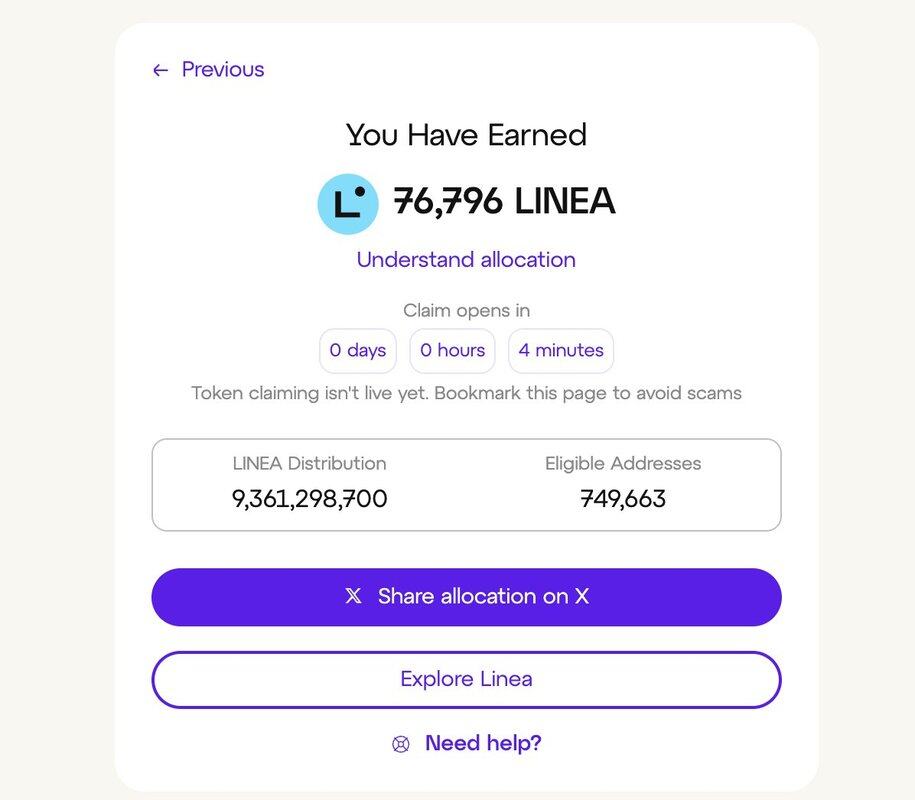
Task: Go back via the Previous link
Action: [208, 69]
